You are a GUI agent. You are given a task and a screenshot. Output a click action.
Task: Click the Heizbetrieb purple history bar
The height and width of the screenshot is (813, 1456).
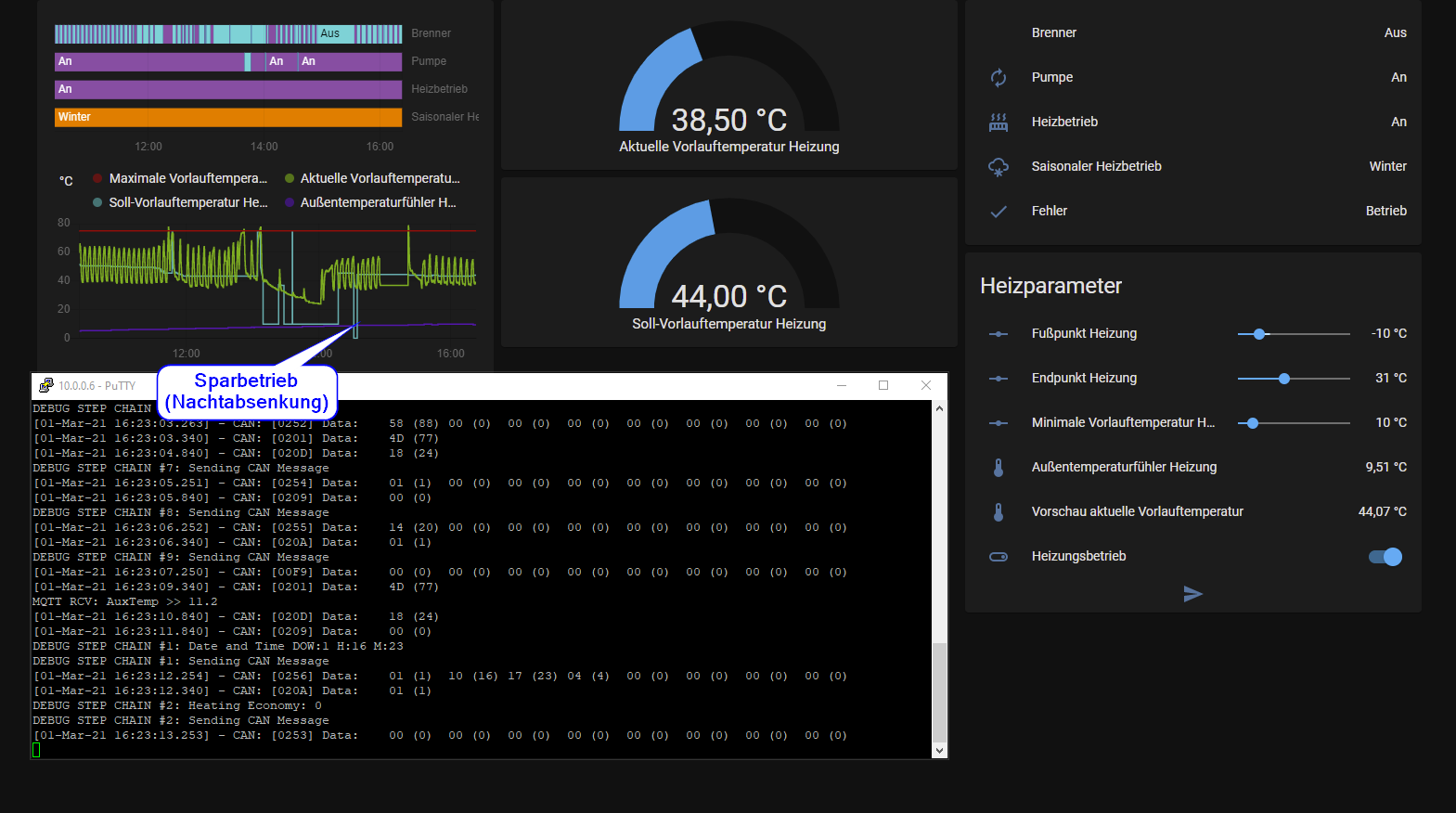click(x=228, y=89)
